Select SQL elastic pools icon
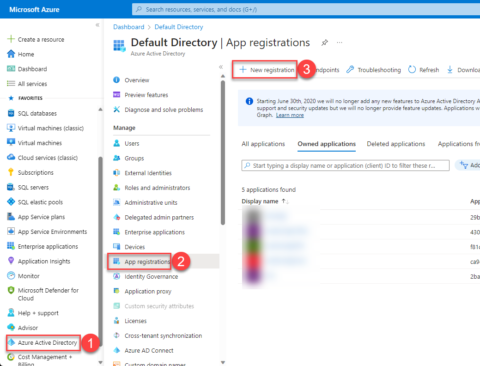This screenshot has height=366, width=480. tap(11, 202)
